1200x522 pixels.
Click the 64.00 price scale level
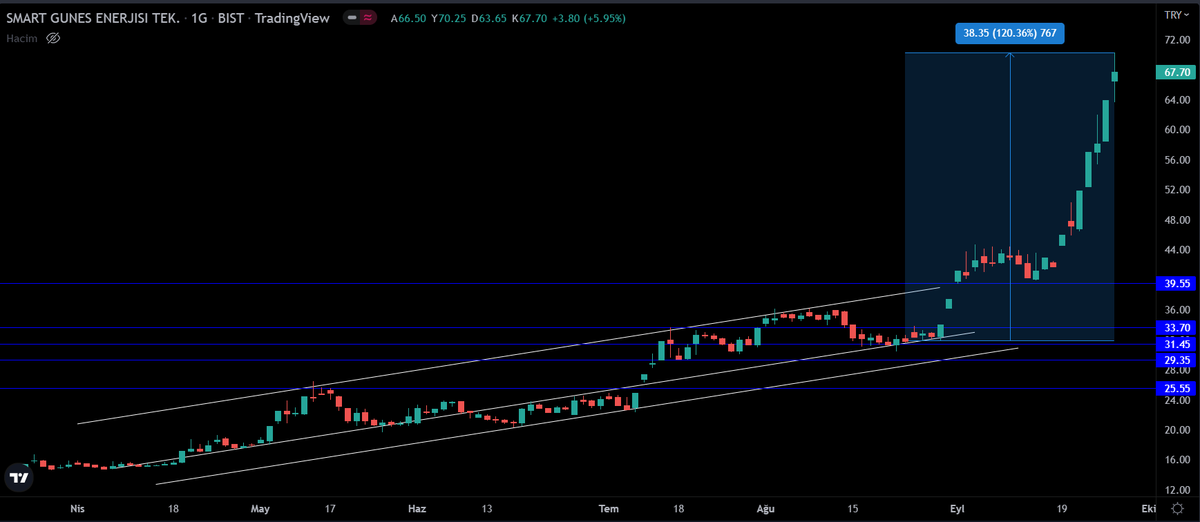coord(1176,100)
